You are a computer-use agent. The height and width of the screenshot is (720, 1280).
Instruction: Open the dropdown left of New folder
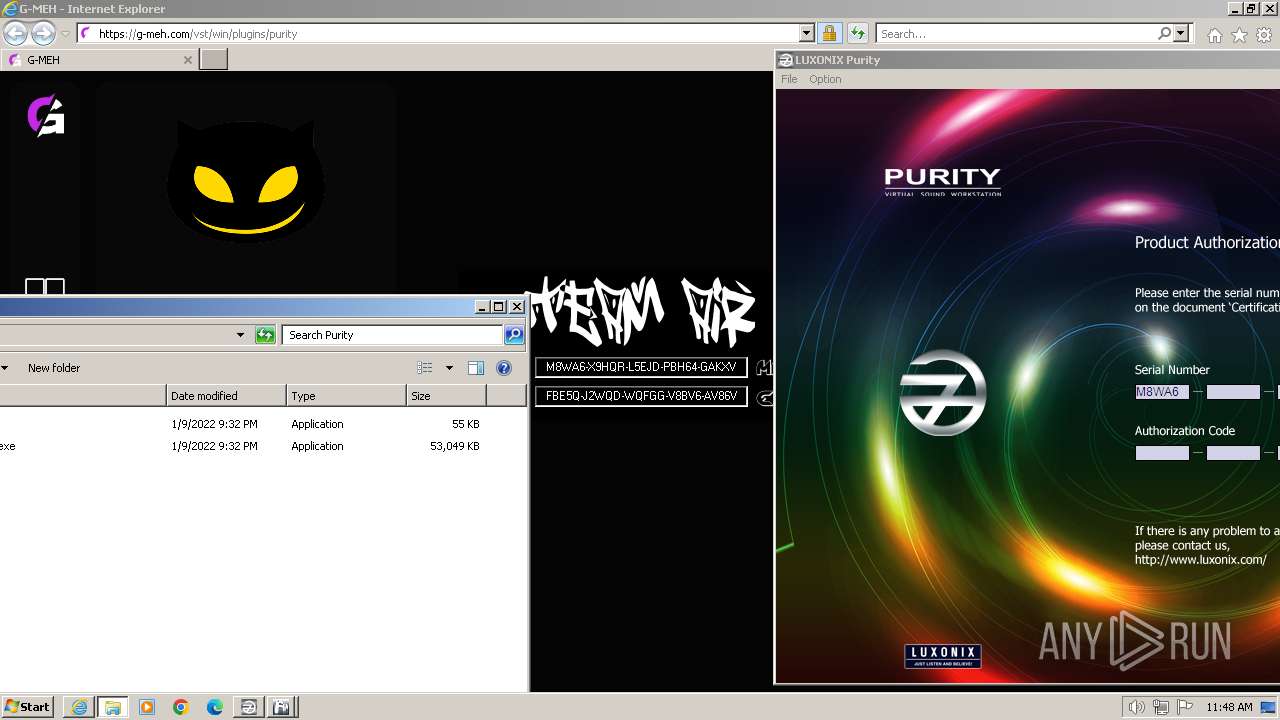point(5,368)
